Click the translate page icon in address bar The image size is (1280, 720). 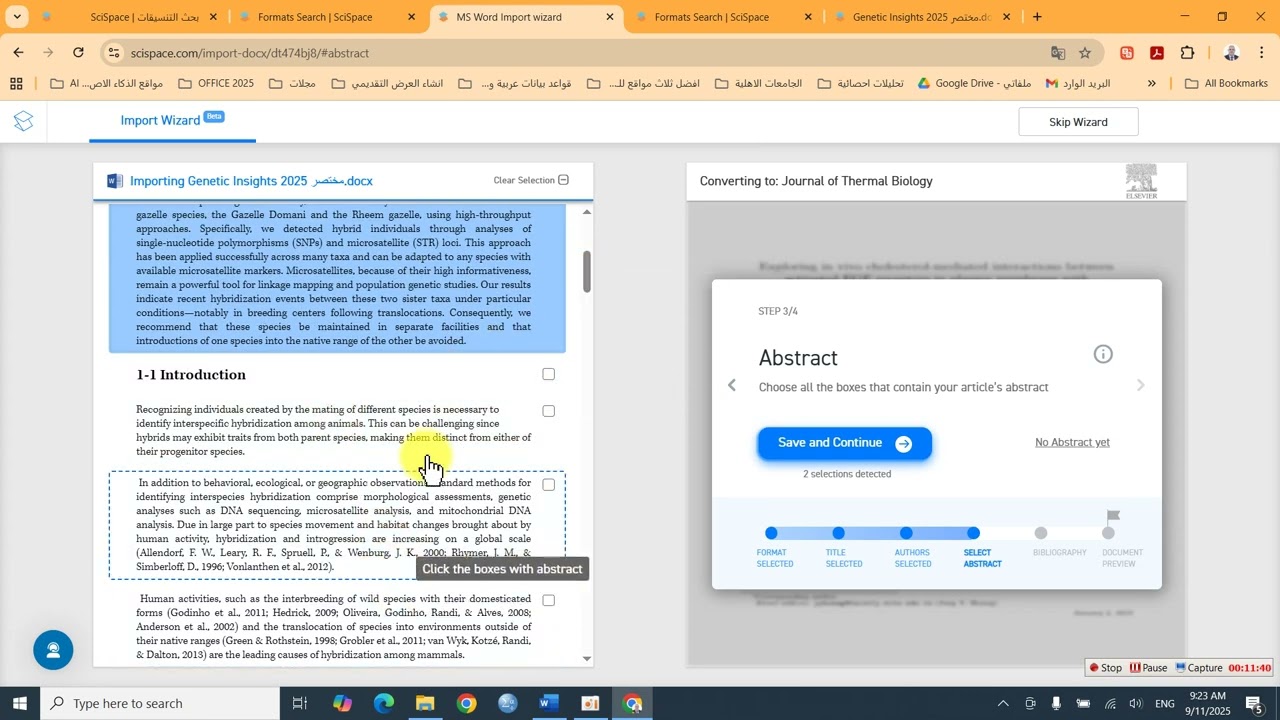(1057, 53)
